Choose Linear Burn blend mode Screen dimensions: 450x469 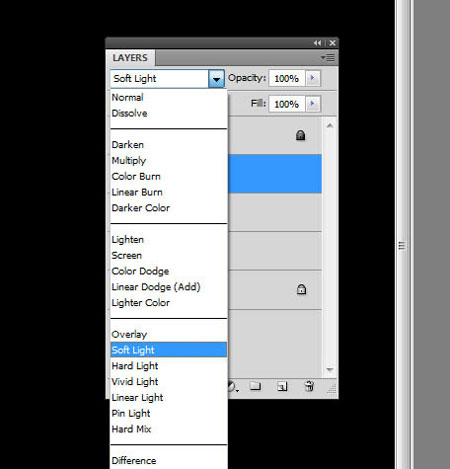click(x=169, y=192)
